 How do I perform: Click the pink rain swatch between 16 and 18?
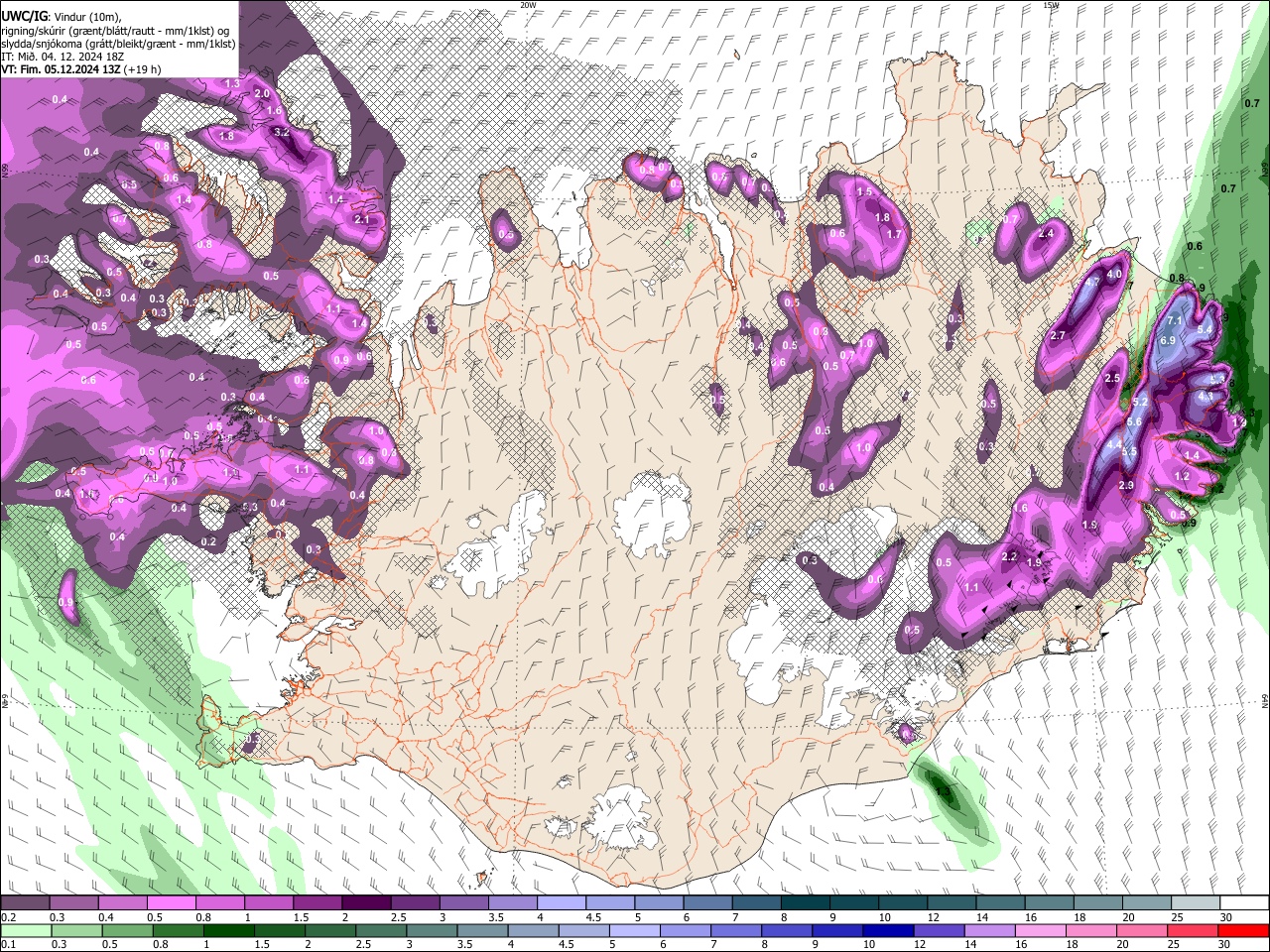pos(1041,930)
